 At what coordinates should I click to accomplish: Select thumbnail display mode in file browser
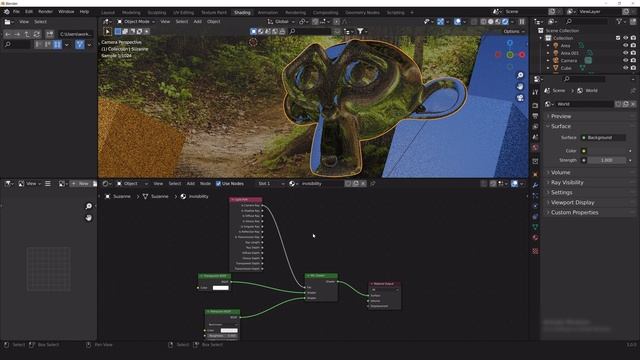pyautogui.click(x=57, y=44)
